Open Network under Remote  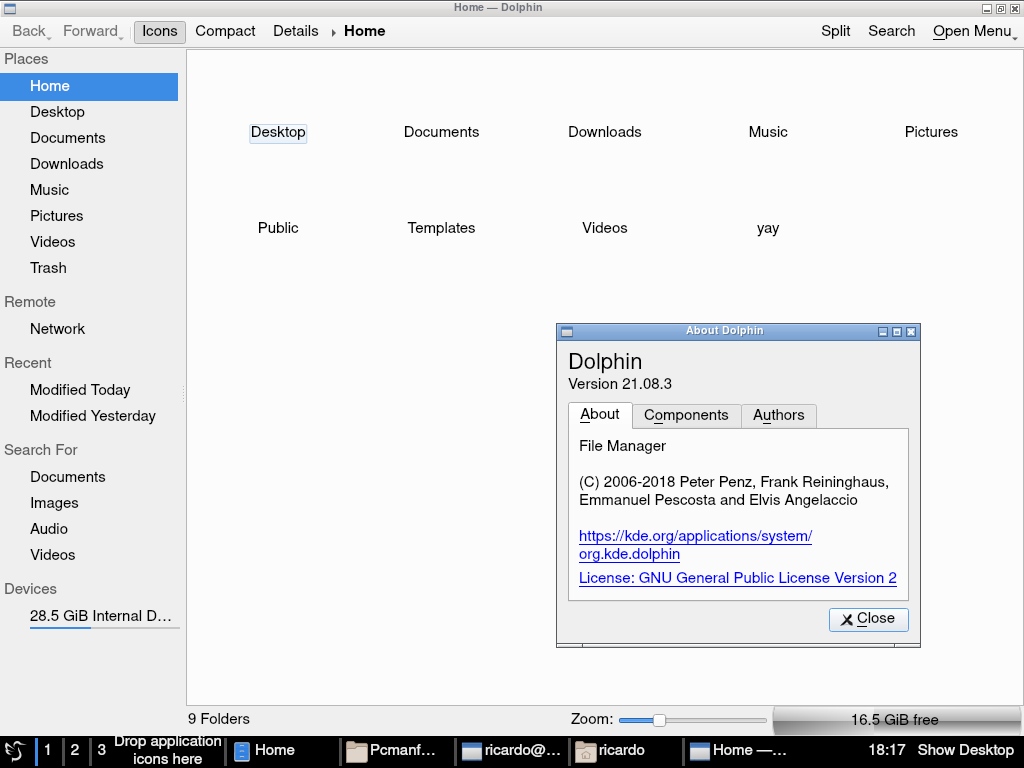click(x=89, y=329)
